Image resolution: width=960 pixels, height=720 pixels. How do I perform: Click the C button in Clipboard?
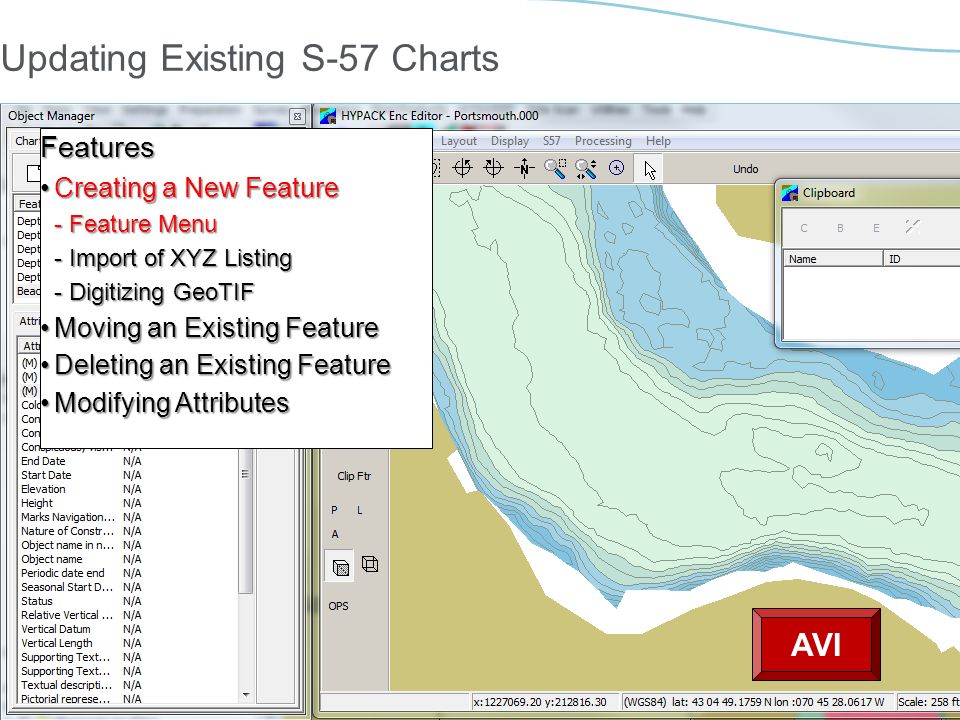click(x=804, y=228)
